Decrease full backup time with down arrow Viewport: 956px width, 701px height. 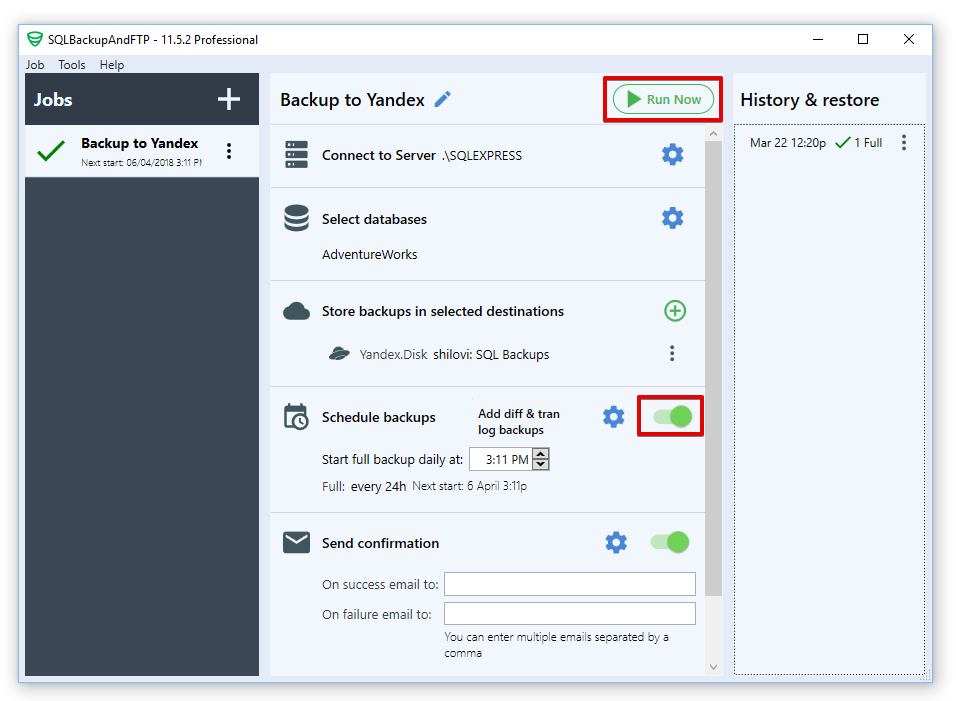pyautogui.click(x=540, y=464)
